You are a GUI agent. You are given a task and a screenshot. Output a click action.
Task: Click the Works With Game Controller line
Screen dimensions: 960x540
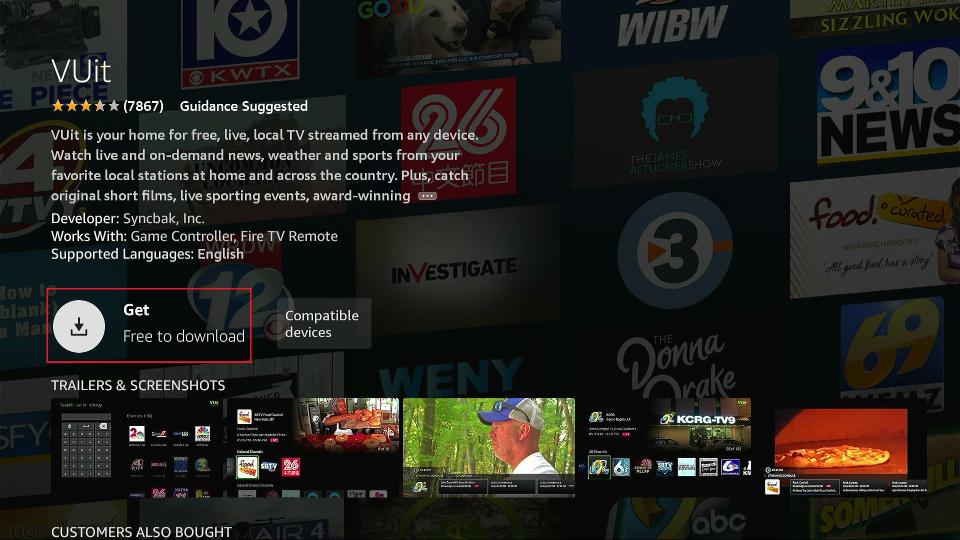tap(194, 236)
